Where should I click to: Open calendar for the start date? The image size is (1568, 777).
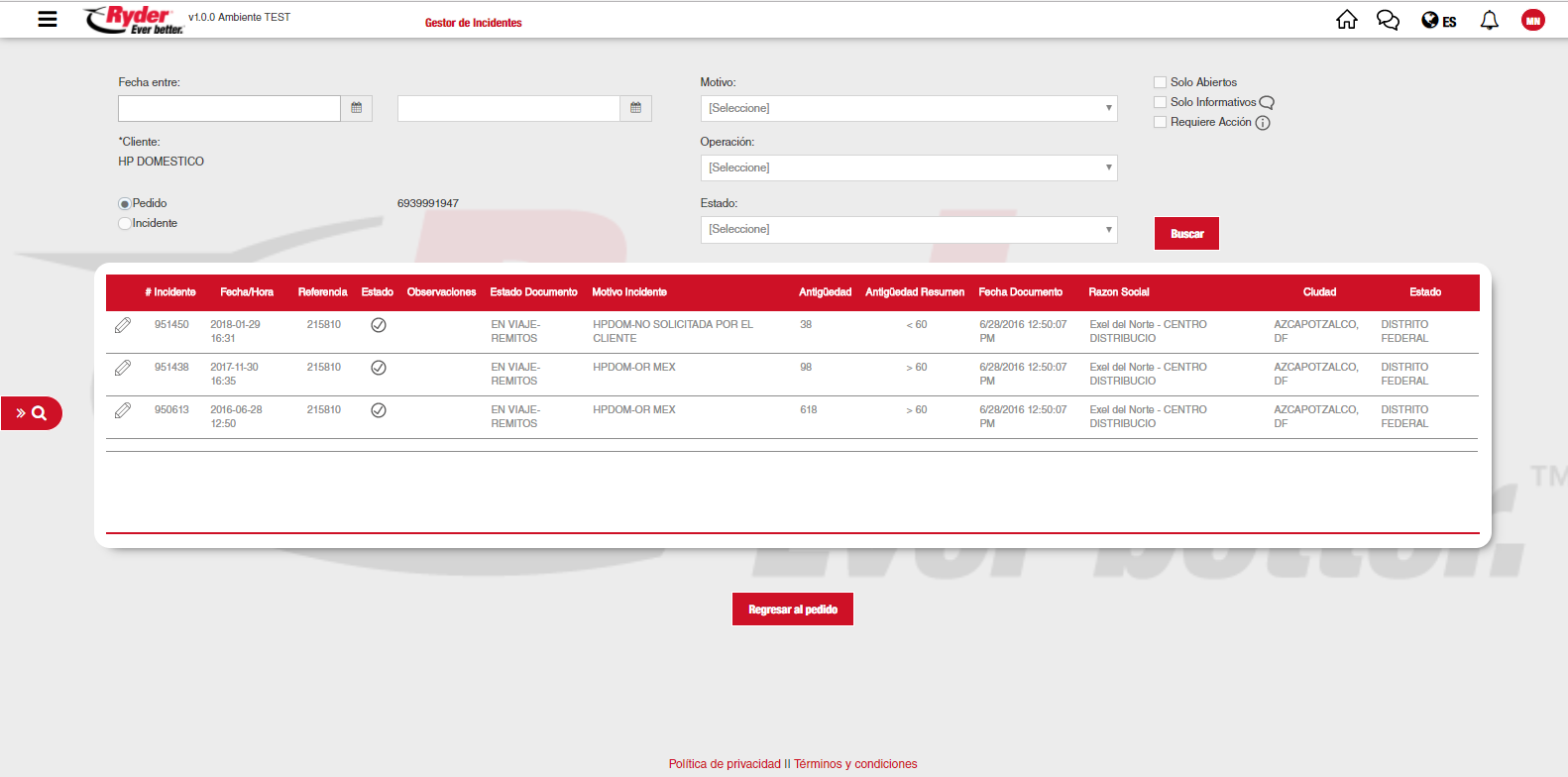coord(357,108)
